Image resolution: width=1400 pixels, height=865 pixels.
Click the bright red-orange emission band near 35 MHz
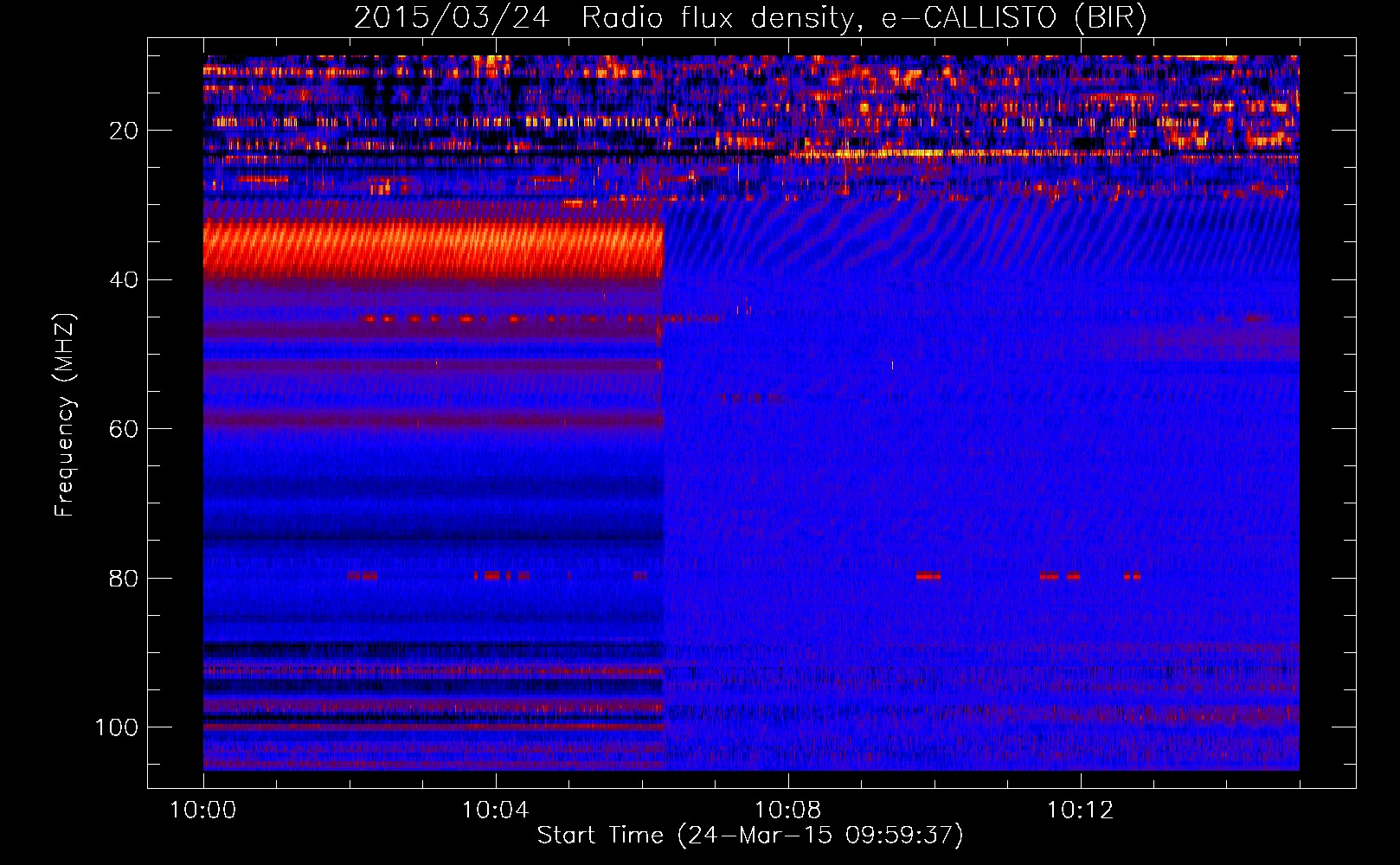[433, 249]
